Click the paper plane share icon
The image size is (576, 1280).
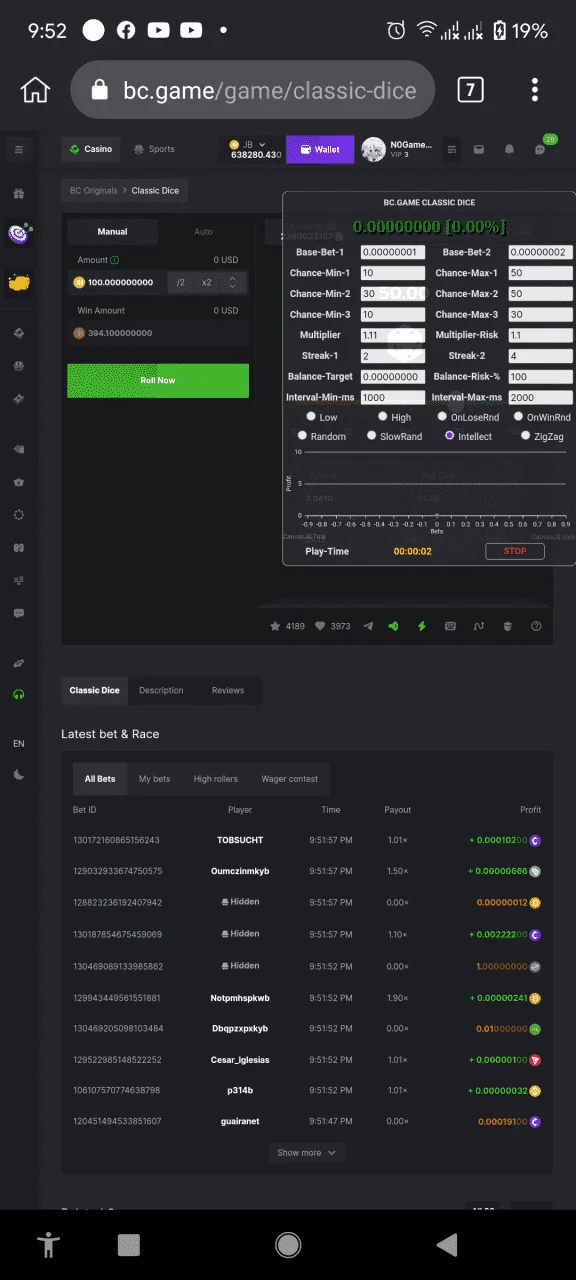[368, 626]
